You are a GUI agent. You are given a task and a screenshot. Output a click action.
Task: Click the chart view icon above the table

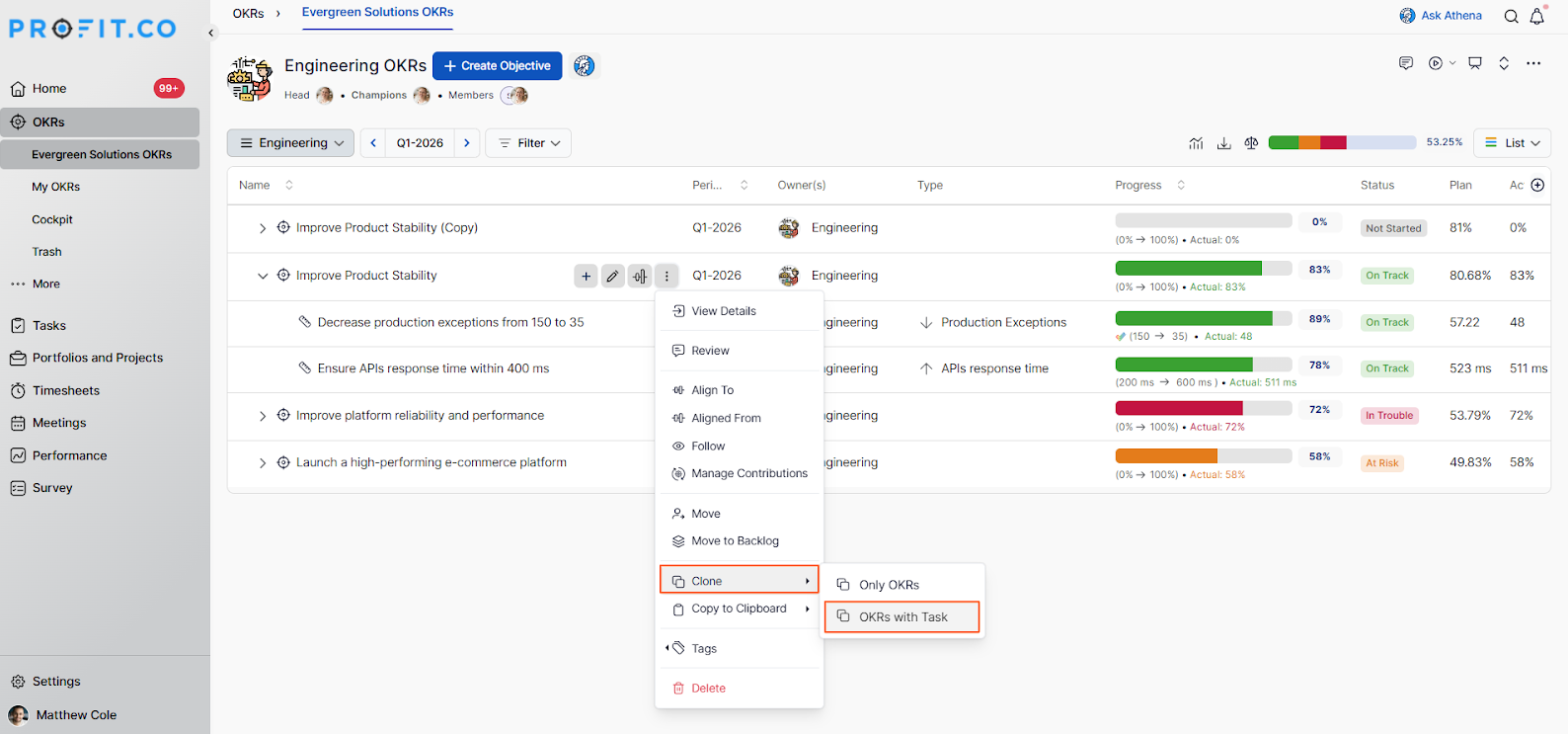click(1196, 143)
